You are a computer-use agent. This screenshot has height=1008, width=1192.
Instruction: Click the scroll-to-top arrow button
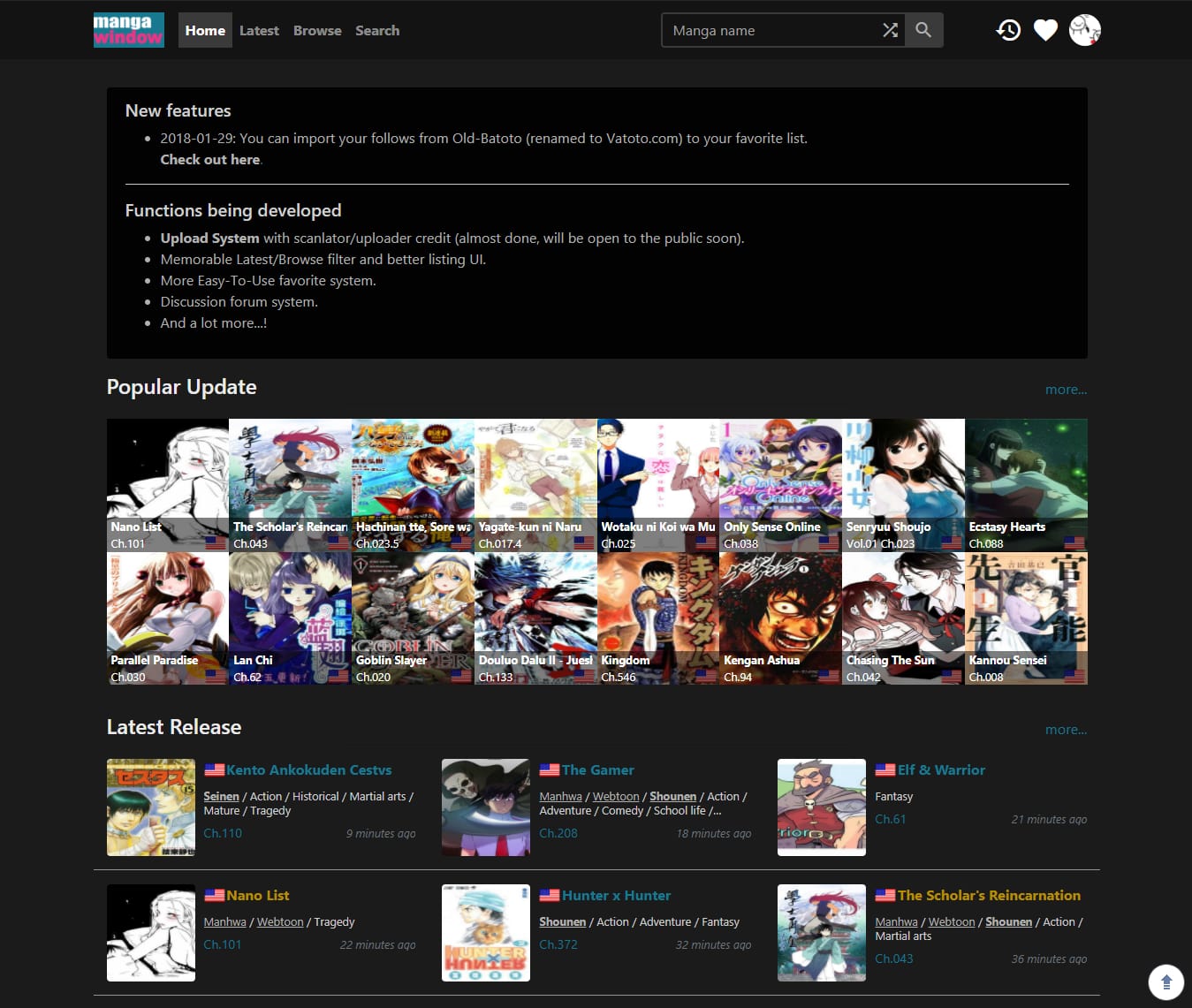1165,981
